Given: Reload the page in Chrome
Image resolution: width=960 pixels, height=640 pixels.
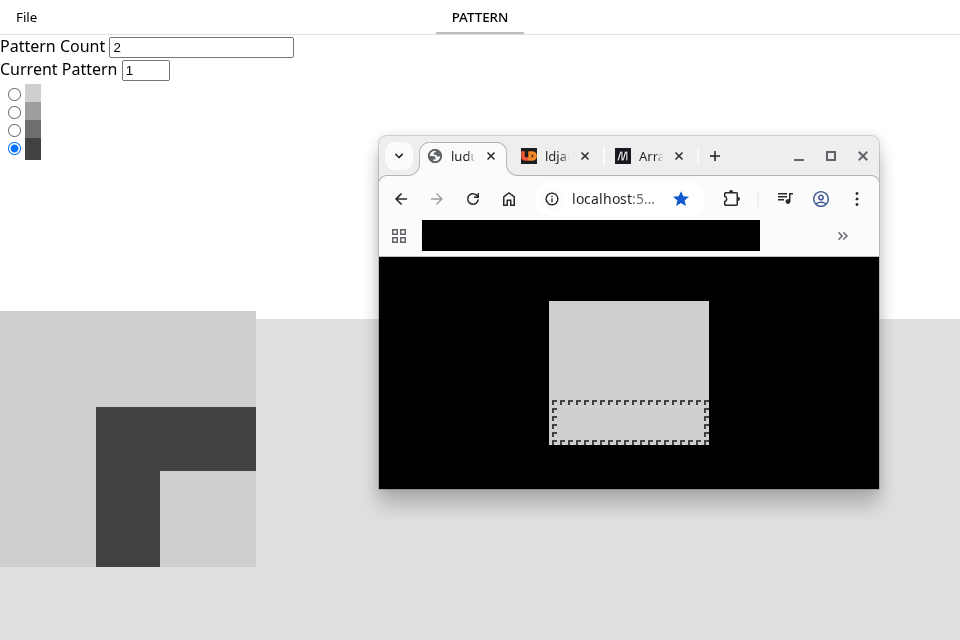Looking at the screenshot, I should pyautogui.click(x=473, y=199).
